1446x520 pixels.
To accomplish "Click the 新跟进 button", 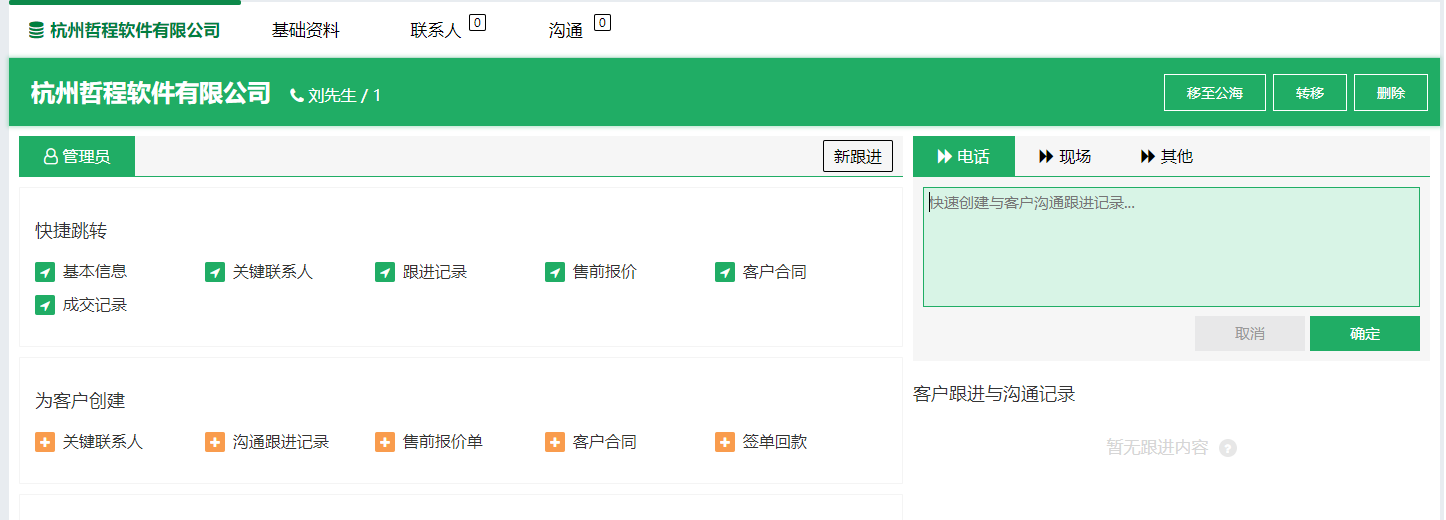I will 858,156.
